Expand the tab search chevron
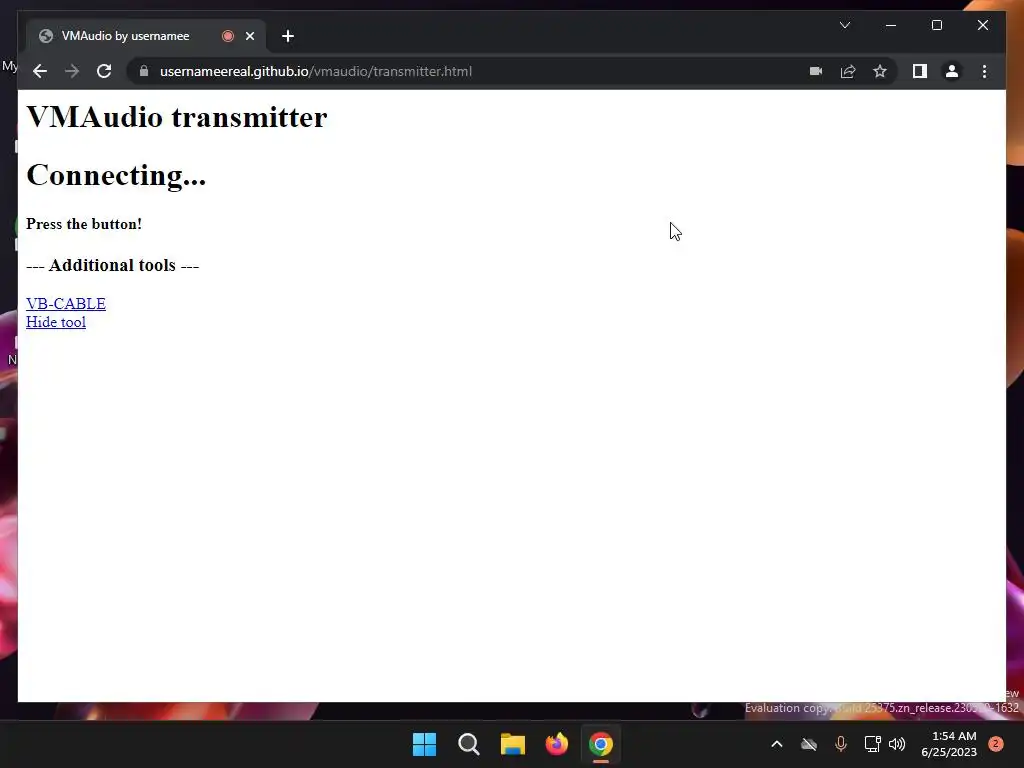The image size is (1024, 768). pos(844,25)
